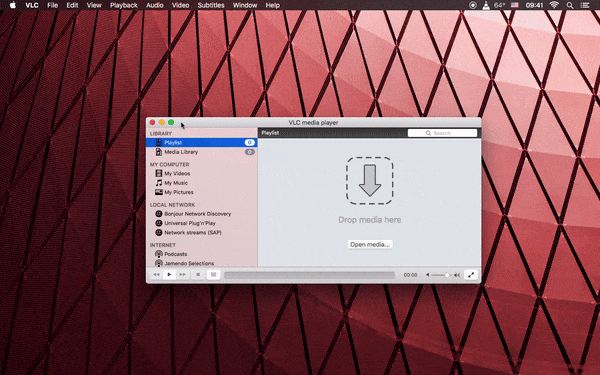This screenshot has width=600, height=375.
Task: Open the Media Library item icon
Action: [x=159, y=152]
